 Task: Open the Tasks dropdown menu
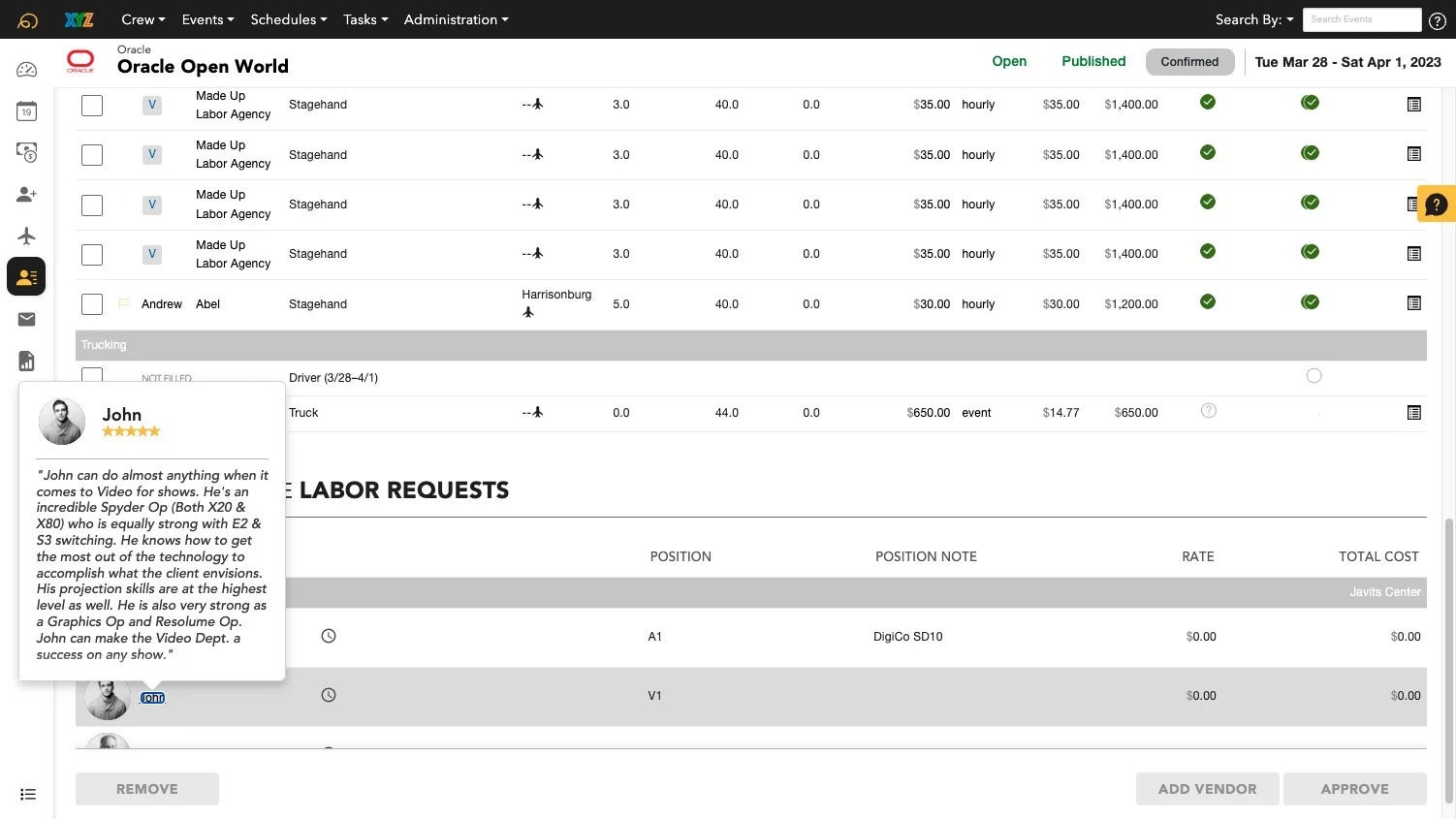click(x=365, y=19)
